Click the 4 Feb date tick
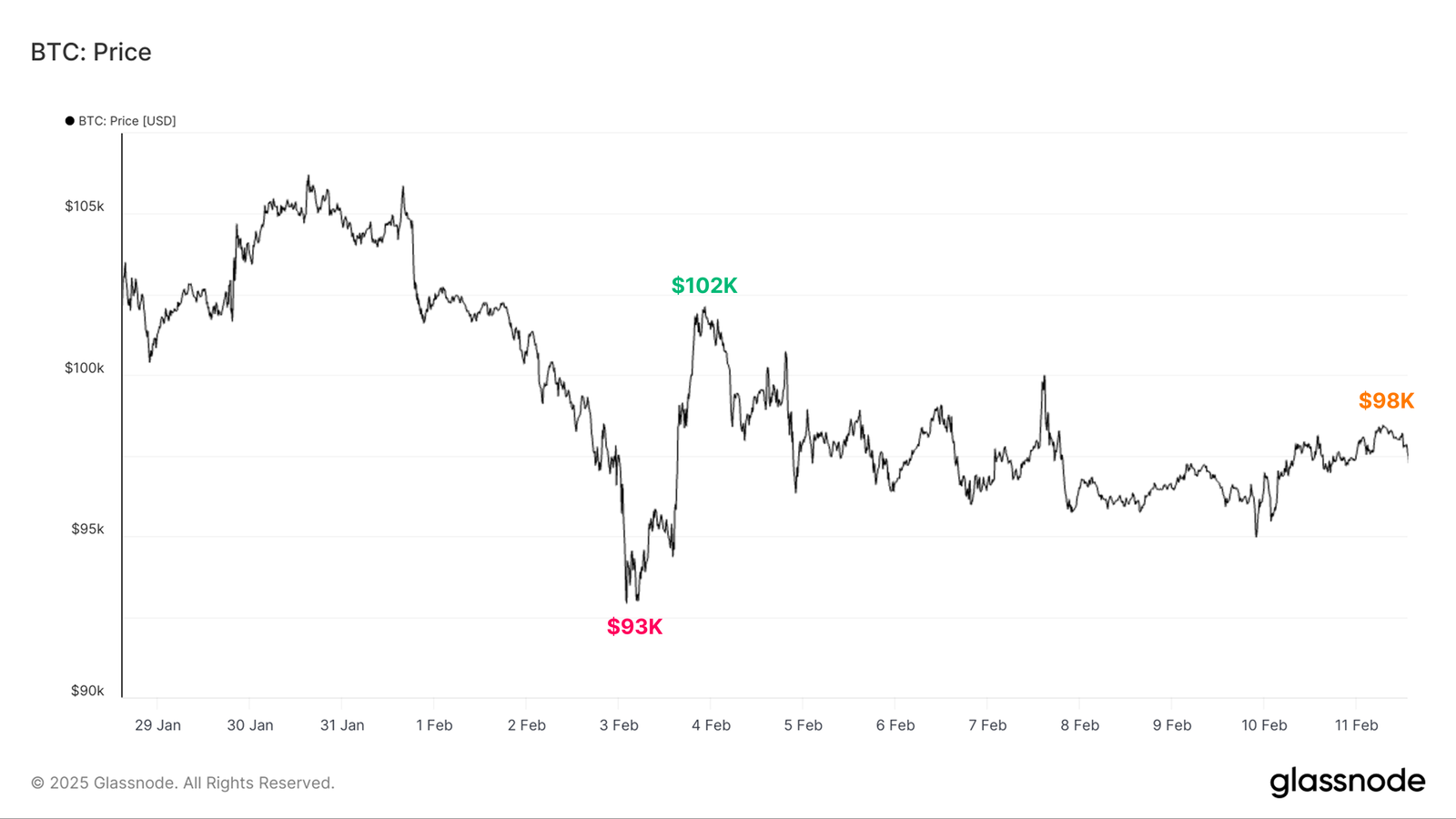 711,725
